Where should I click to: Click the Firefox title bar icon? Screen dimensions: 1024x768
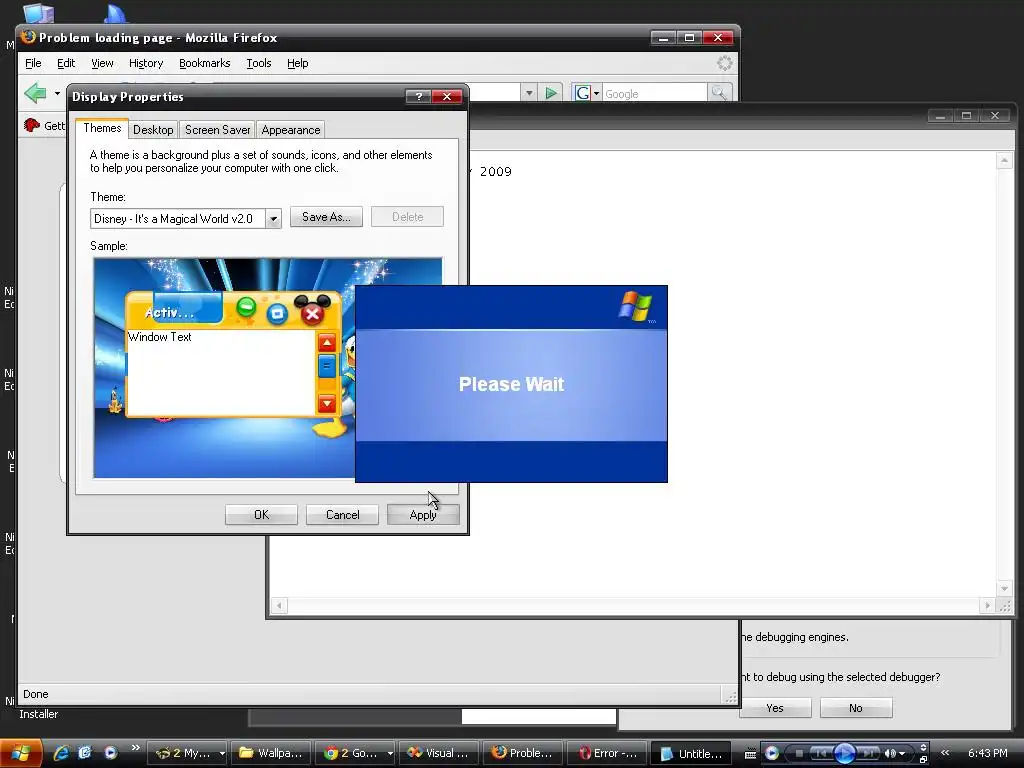pos(28,37)
